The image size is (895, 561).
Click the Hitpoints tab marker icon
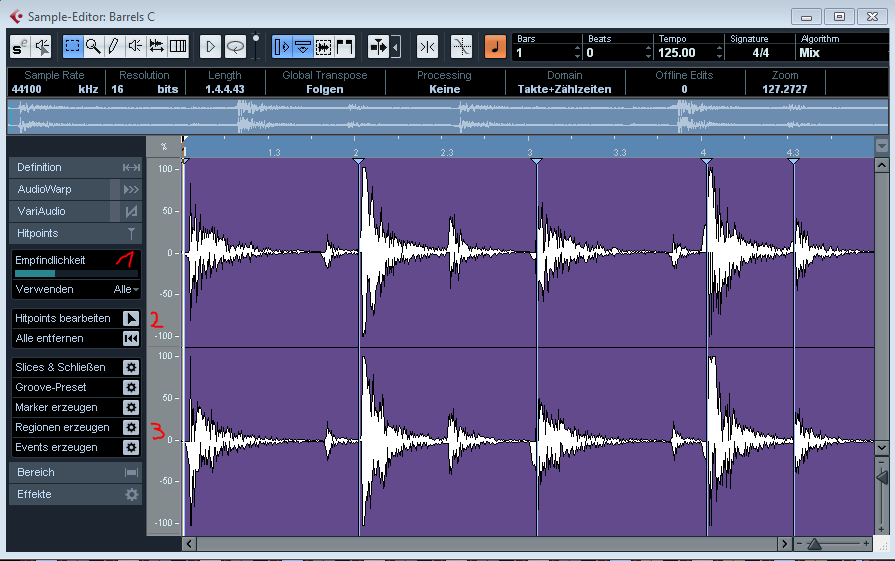(x=131, y=233)
